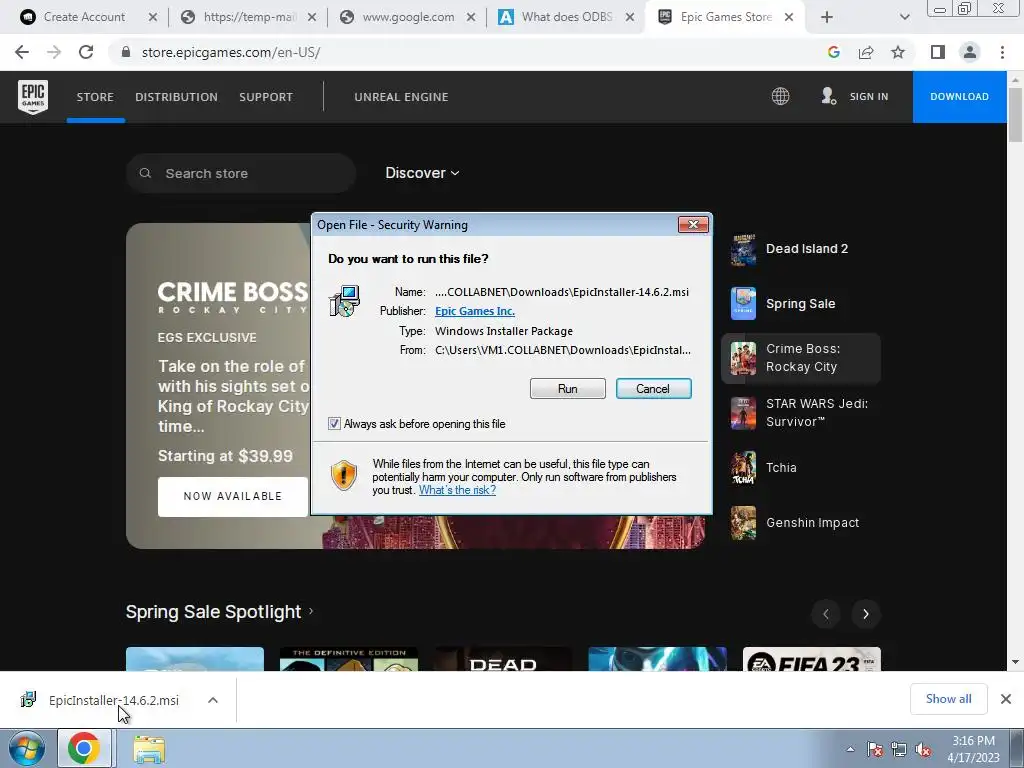Viewport: 1024px width, 768px height.
Task: Click the NOW AVAILABLE button
Action: (x=232, y=496)
